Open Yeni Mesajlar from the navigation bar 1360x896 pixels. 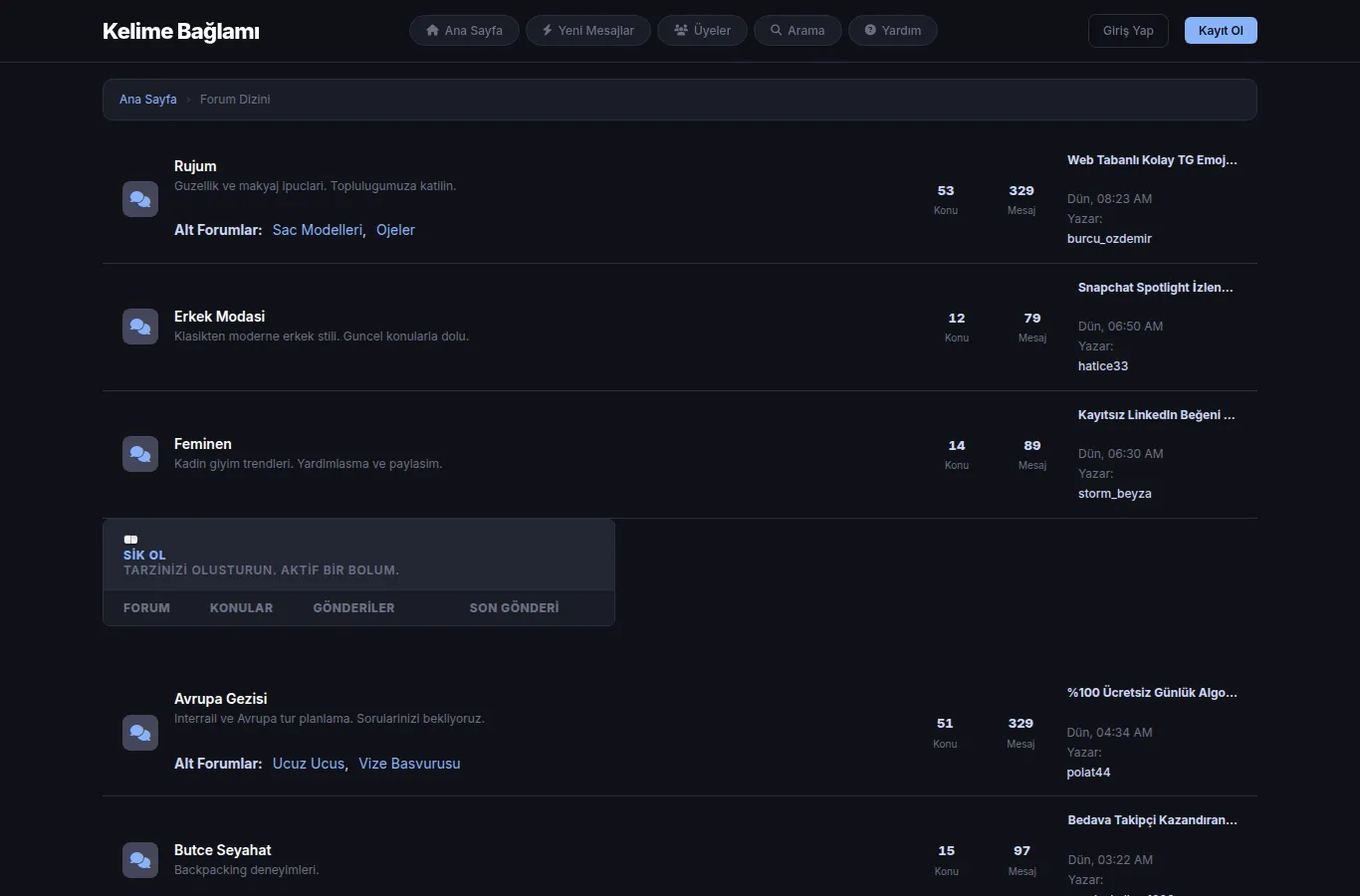(x=588, y=31)
